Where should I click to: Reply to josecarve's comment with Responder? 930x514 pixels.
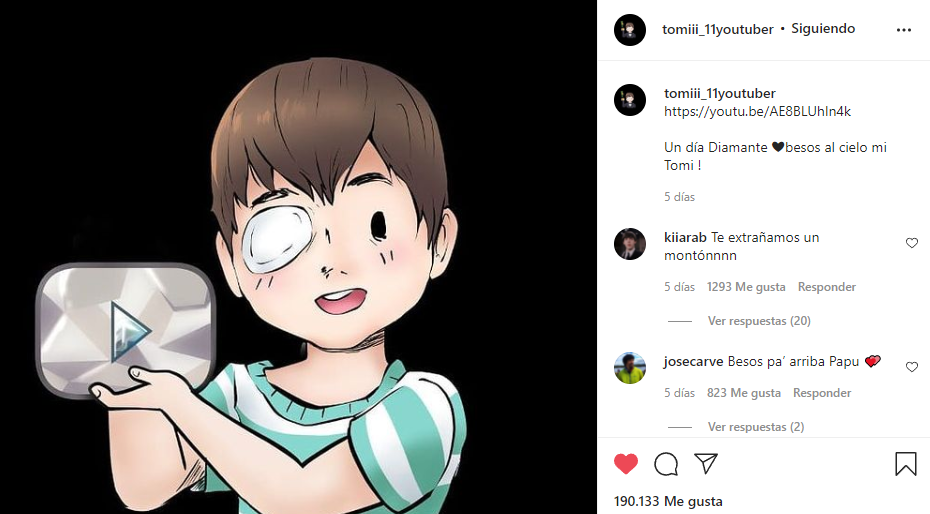(x=822, y=393)
